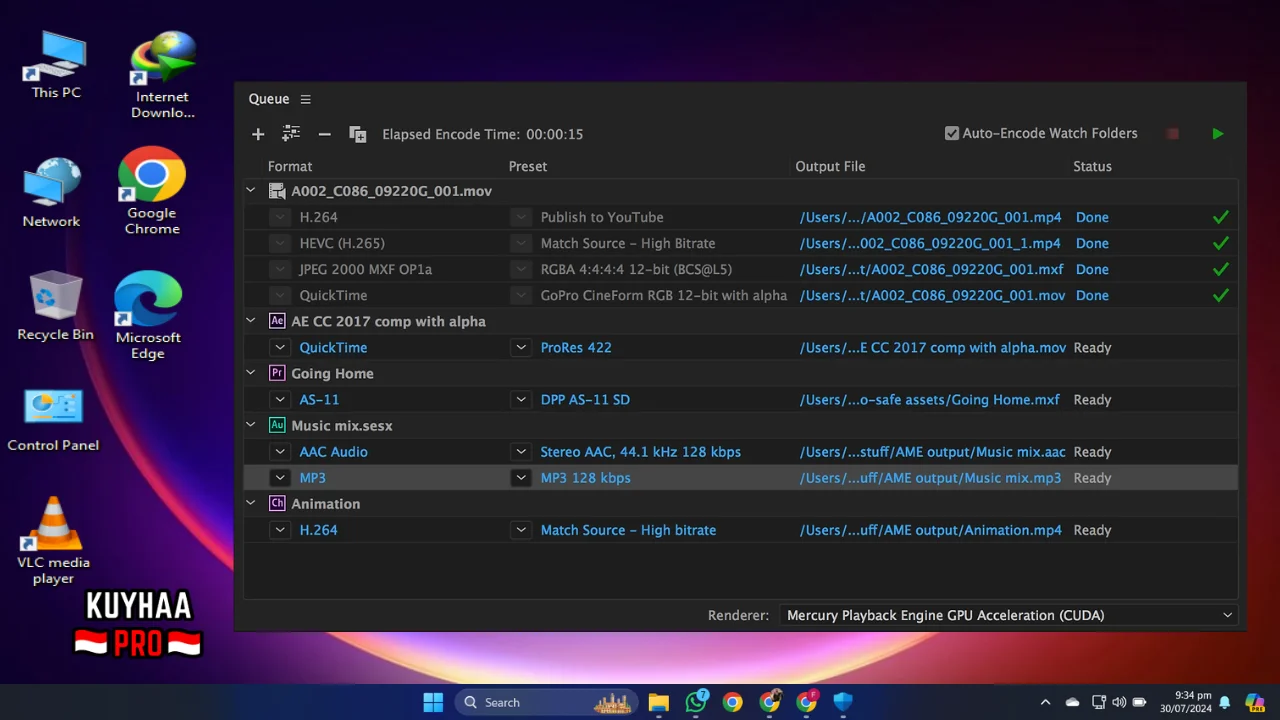Click the movie file icon beside A002_C086_09220G_001.mov

point(277,191)
